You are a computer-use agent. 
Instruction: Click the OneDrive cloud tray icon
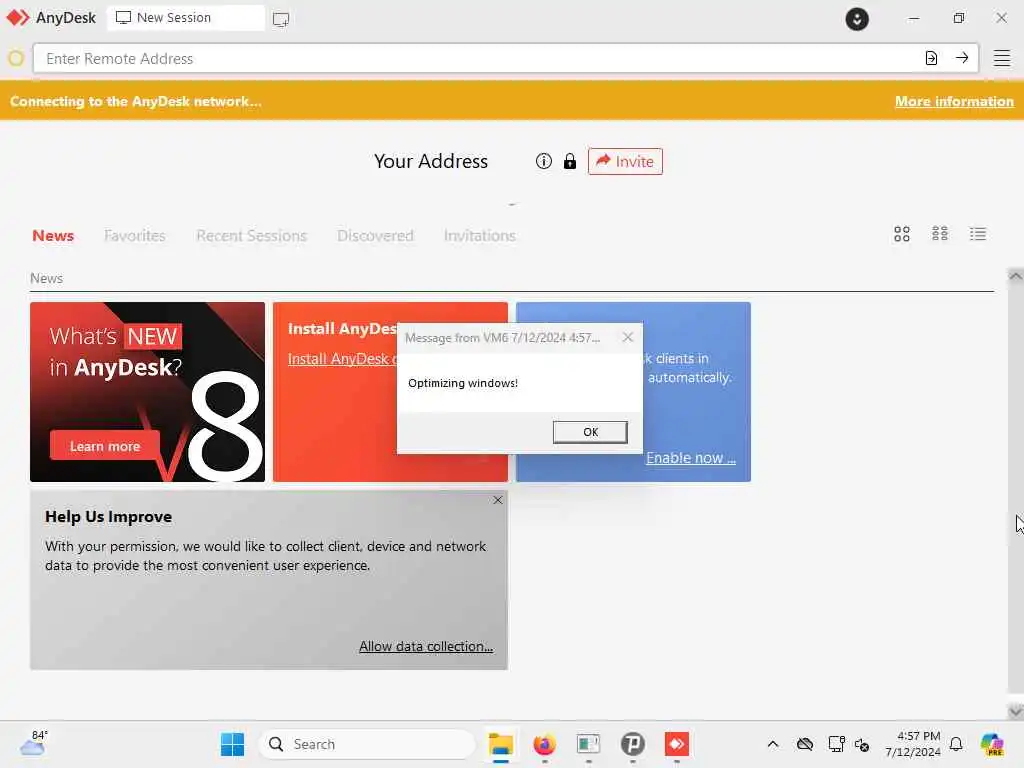[805, 744]
